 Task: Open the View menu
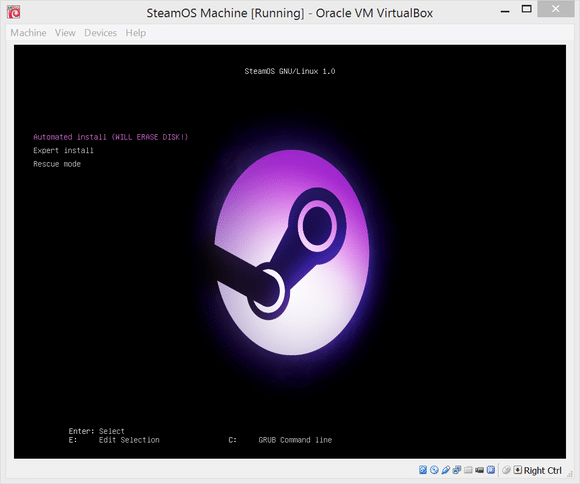(x=65, y=33)
